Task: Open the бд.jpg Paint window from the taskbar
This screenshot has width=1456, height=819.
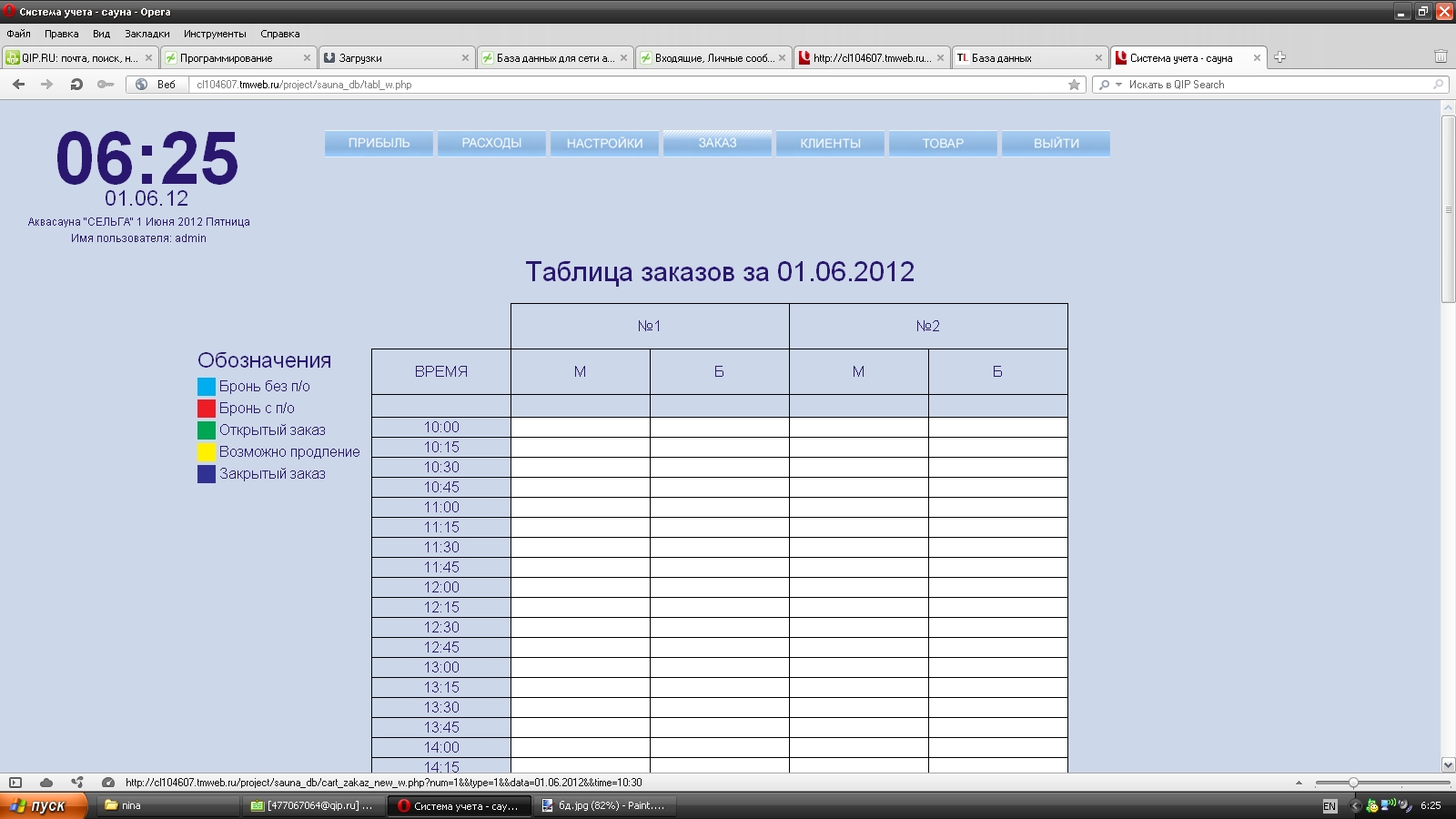Action: (x=605, y=805)
